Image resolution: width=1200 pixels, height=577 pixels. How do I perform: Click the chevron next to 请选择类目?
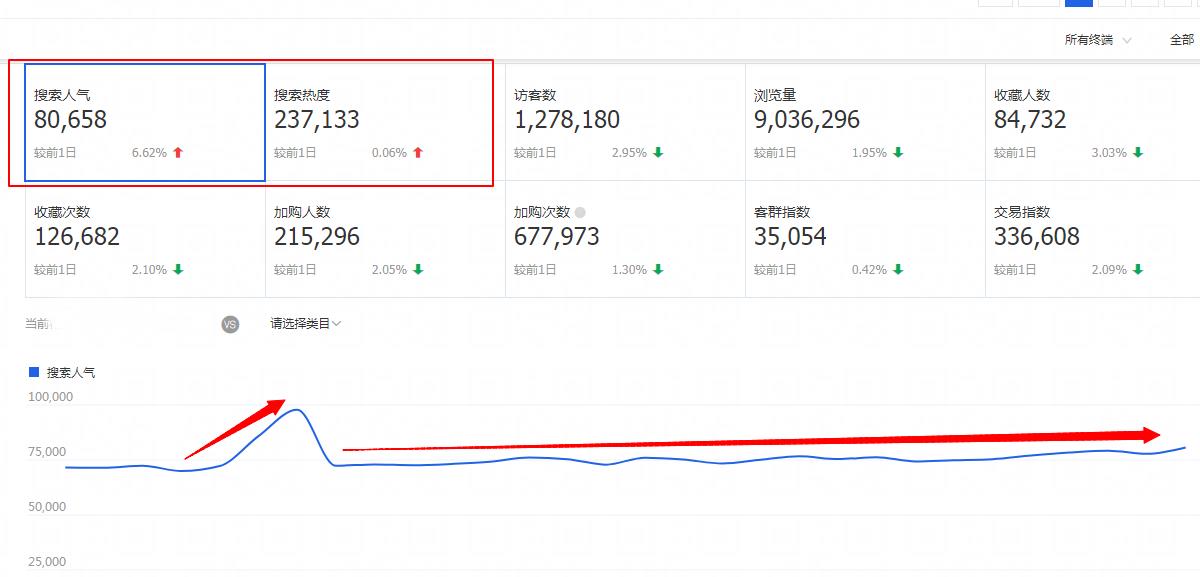coord(337,324)
